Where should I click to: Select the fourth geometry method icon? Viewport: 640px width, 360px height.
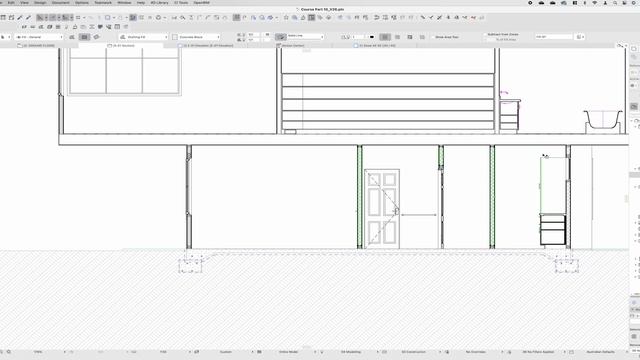(422, 37)
